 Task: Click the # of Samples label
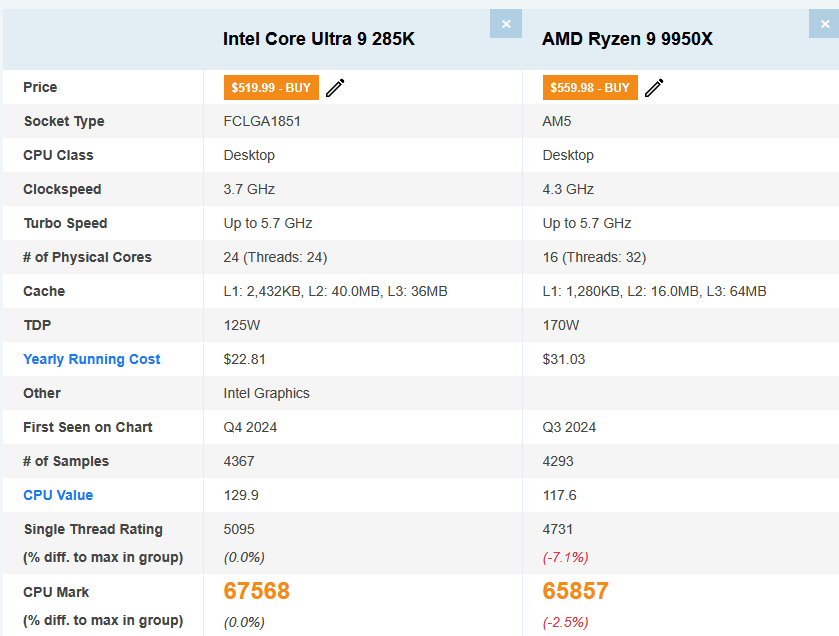[x=66, y=461]
